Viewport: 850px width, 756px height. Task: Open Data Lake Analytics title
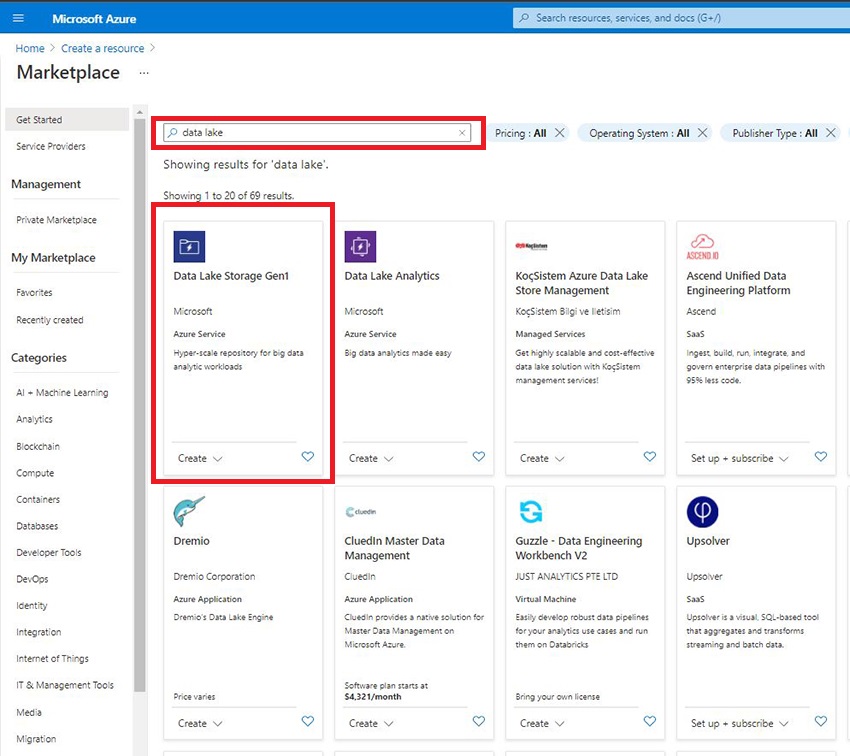point(392,276)
